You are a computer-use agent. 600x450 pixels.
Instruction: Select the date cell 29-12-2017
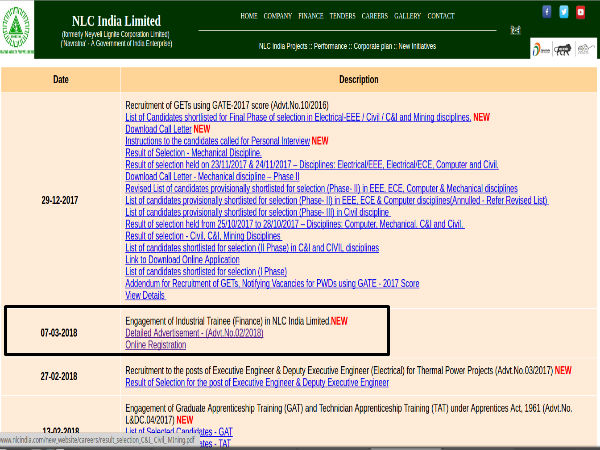click(x=60, y=201)
